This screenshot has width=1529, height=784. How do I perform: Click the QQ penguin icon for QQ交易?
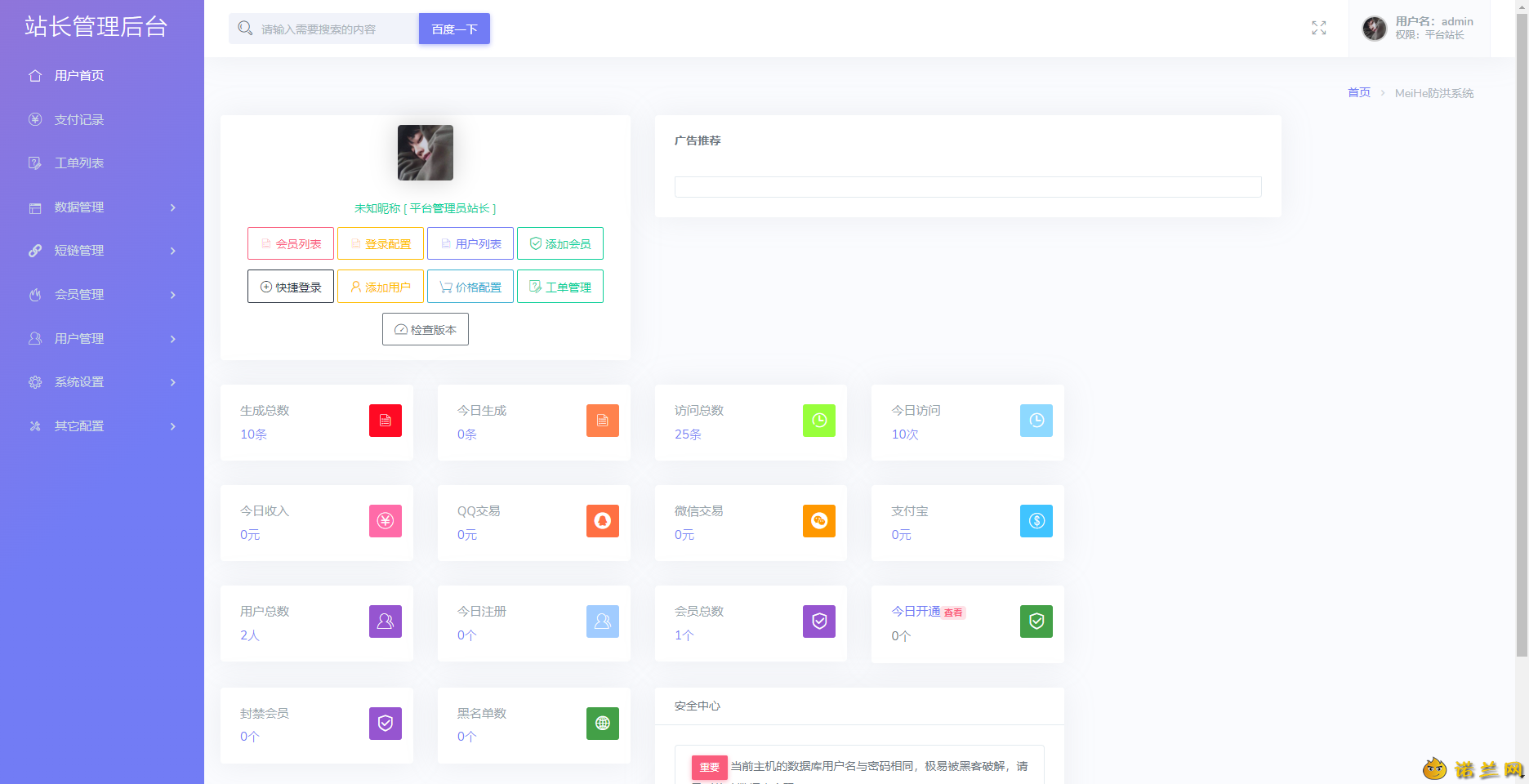tap(603, 521)
